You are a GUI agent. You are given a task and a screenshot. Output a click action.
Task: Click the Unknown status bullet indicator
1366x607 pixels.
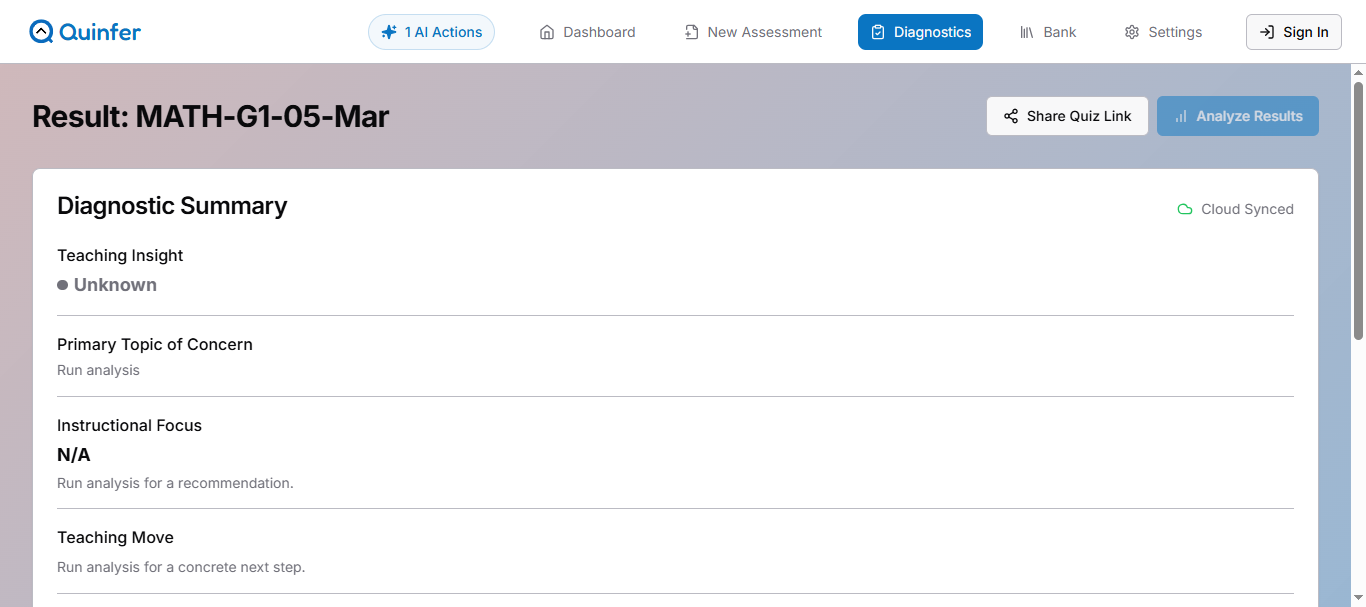click(62, 285)
